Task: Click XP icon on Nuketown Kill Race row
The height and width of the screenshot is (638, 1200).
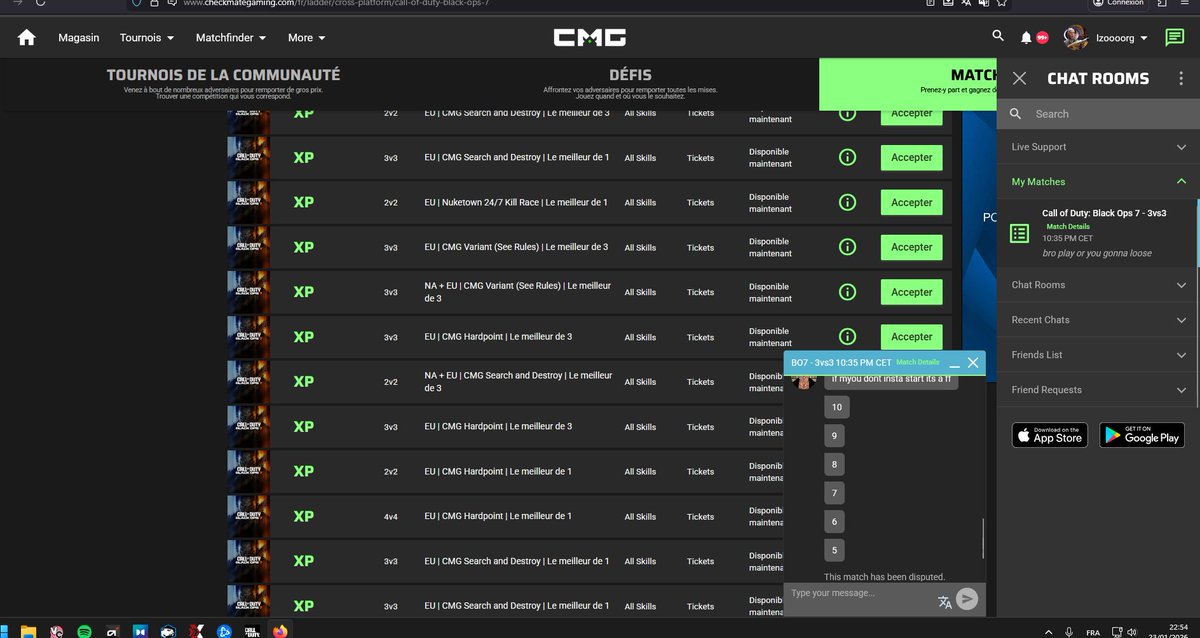Action: [304, 202]
